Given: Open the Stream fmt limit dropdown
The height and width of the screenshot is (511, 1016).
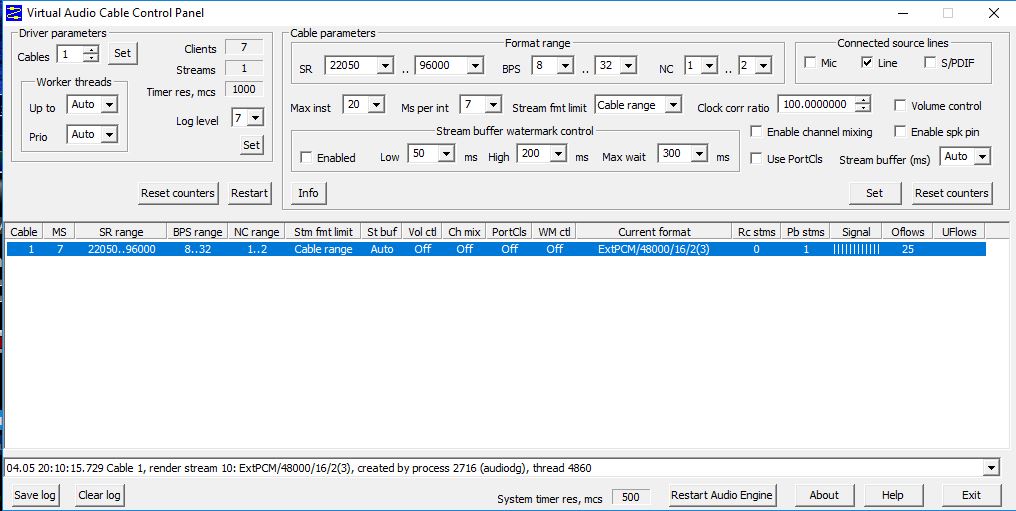Looking at the screenshot, I should coord(673,105).
